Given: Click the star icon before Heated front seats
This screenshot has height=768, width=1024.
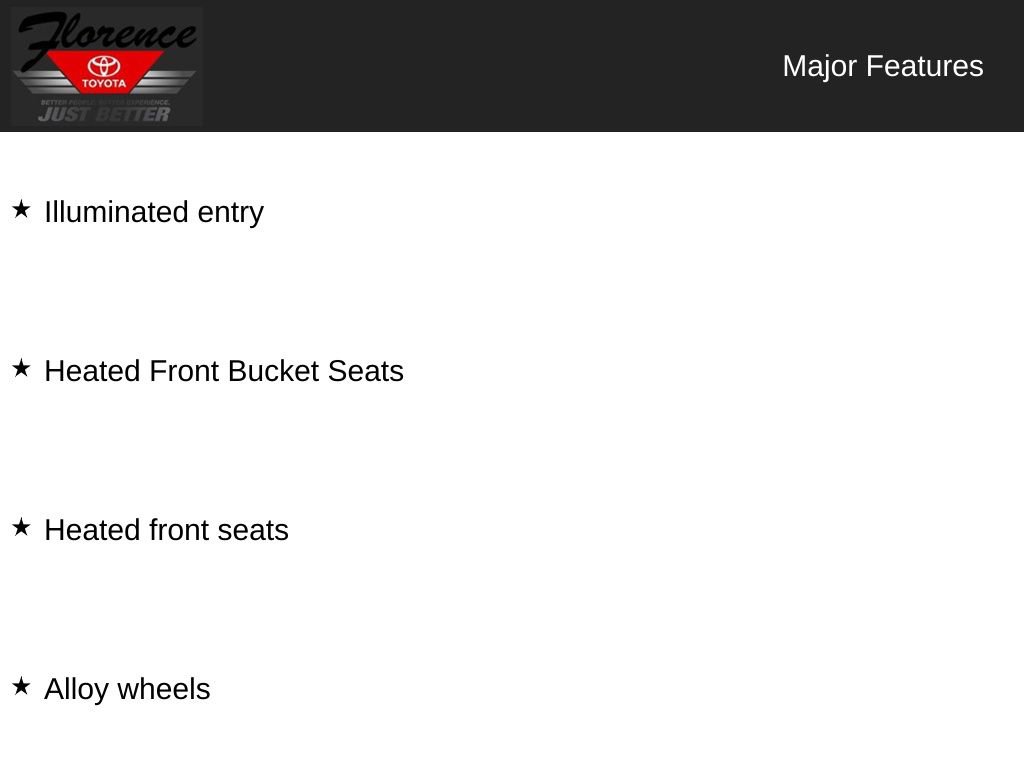Looking at the screenshot, I should (x=21, y=527).
